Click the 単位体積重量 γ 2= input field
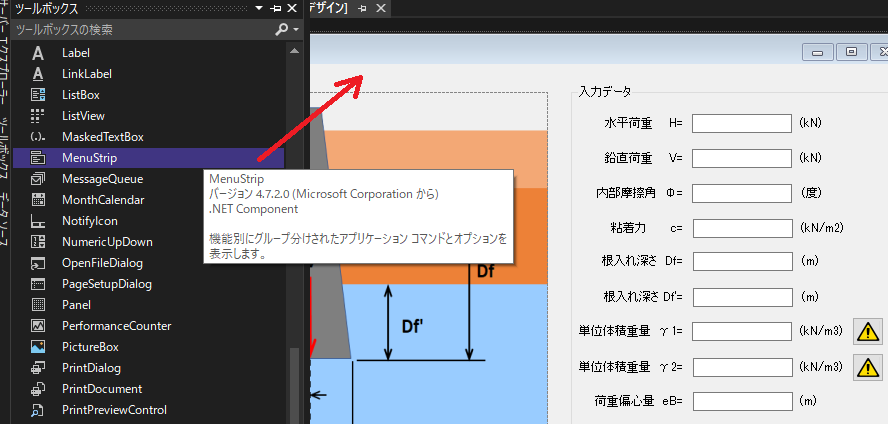The height and width of the screenshot is (424, 888). pos(742,367)
